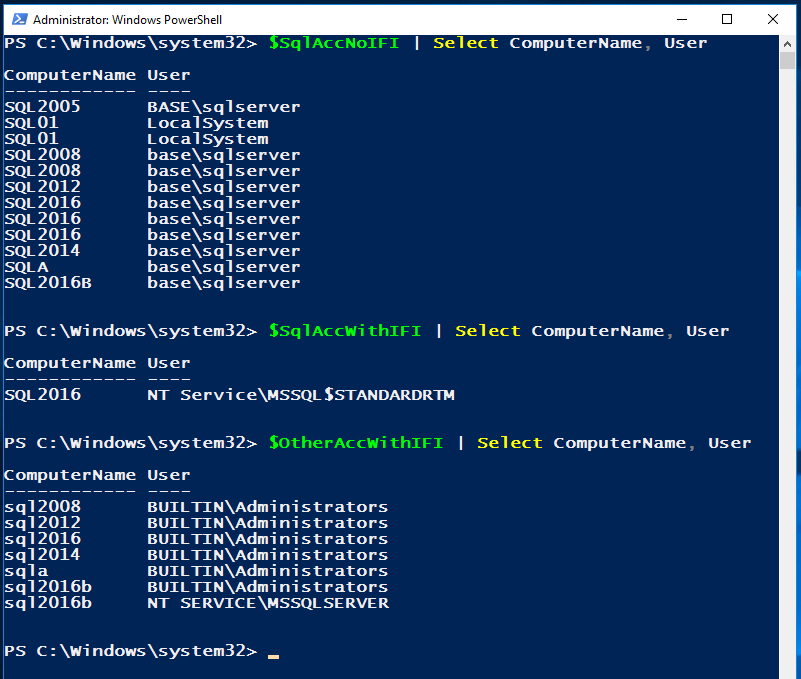Click the SQL2005 computer name
Viewport: 801px width, 679px height.
coord(42,107)
